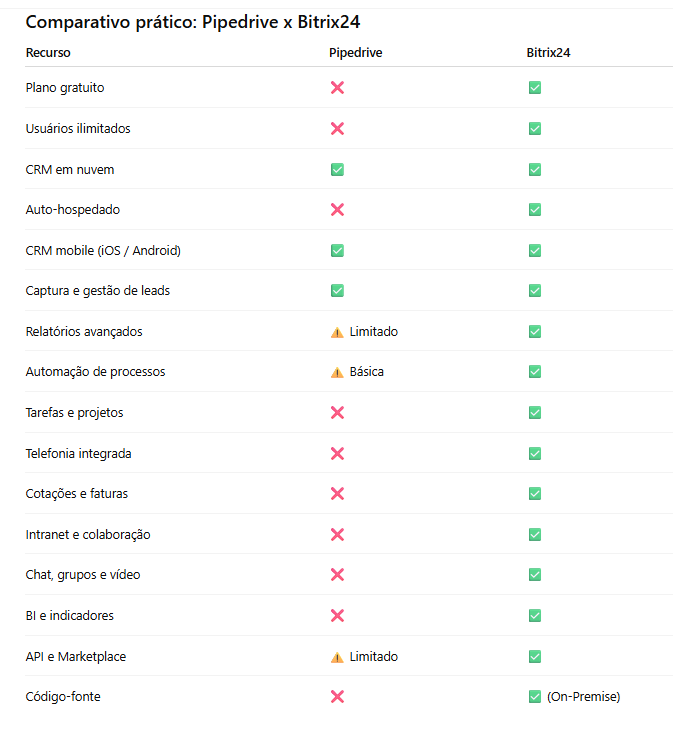Click the red X for Plano gratuito

[x=337, y=88]
